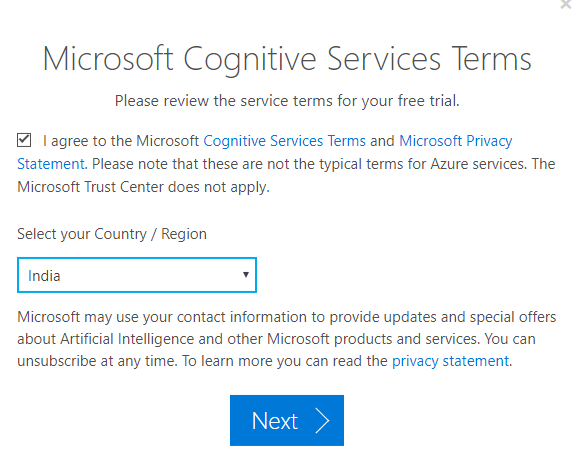
Task: Click the Microsoft Cognitive Services Terms heading
Action: pos(287,59)
